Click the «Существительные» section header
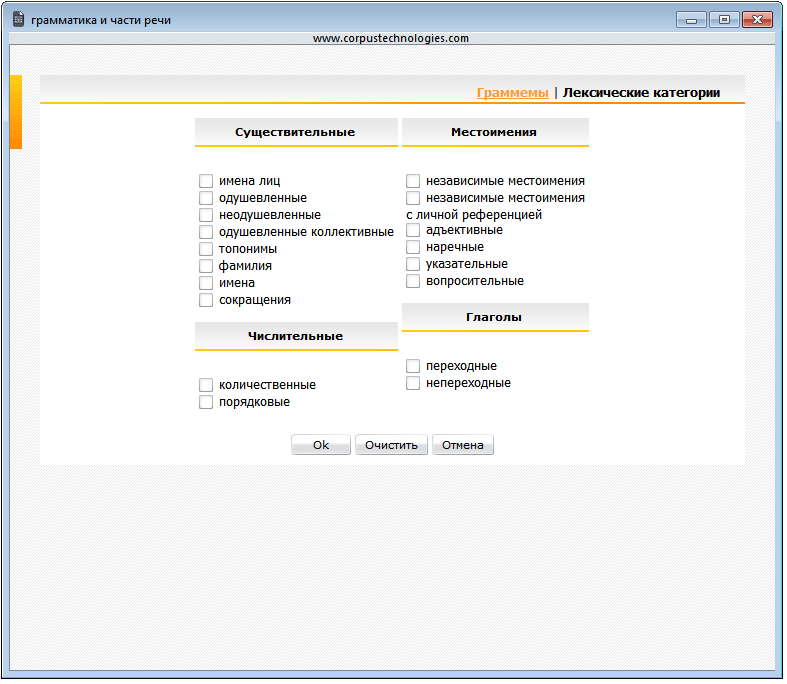 tap(296, 132)
